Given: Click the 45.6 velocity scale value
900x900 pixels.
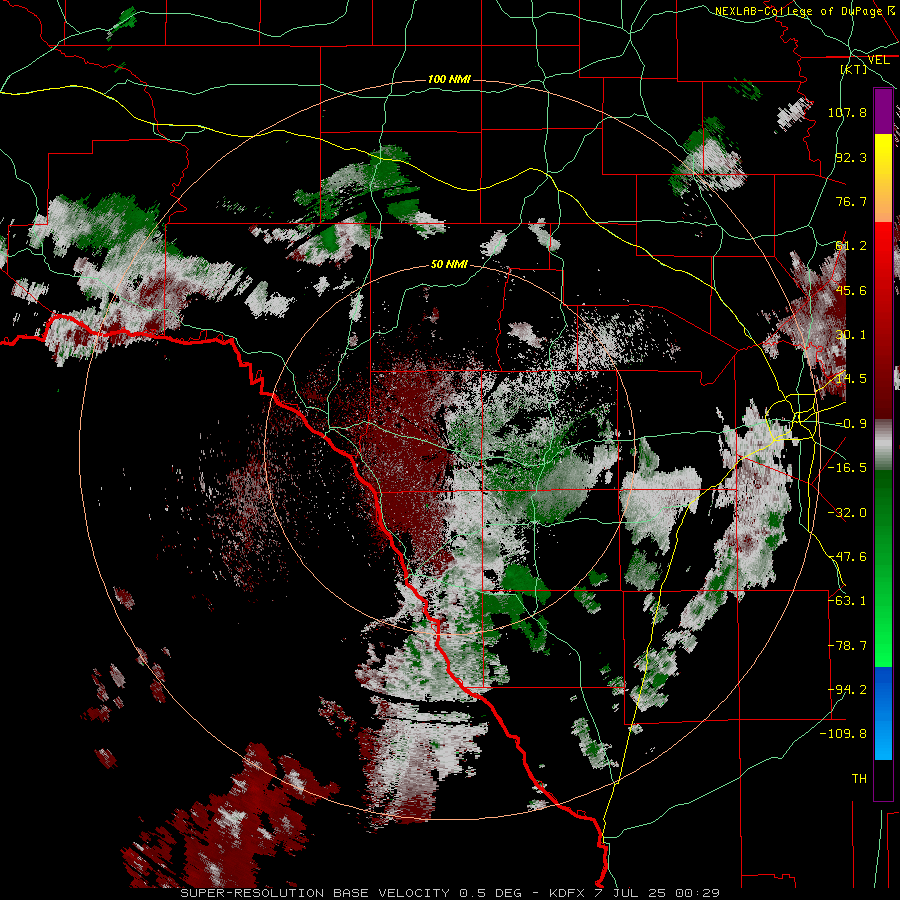Looking at the screenshot, I should tap(851, 290).
